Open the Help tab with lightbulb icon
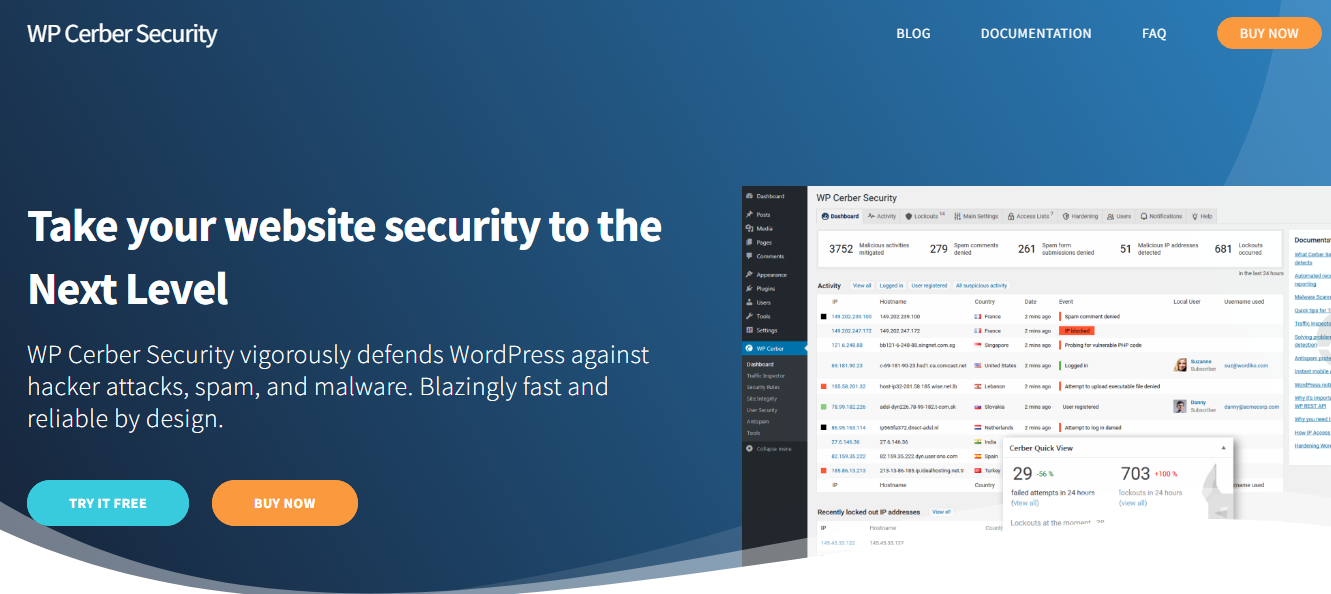 click(x=1202, y=216)
